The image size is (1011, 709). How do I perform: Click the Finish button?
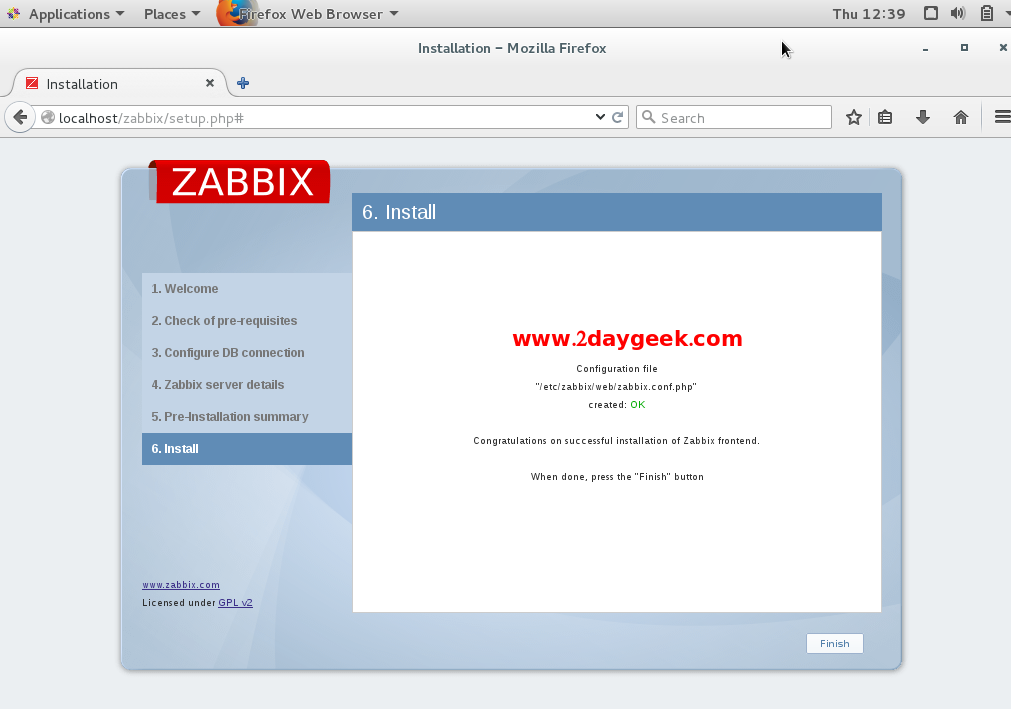pos(834,643)
